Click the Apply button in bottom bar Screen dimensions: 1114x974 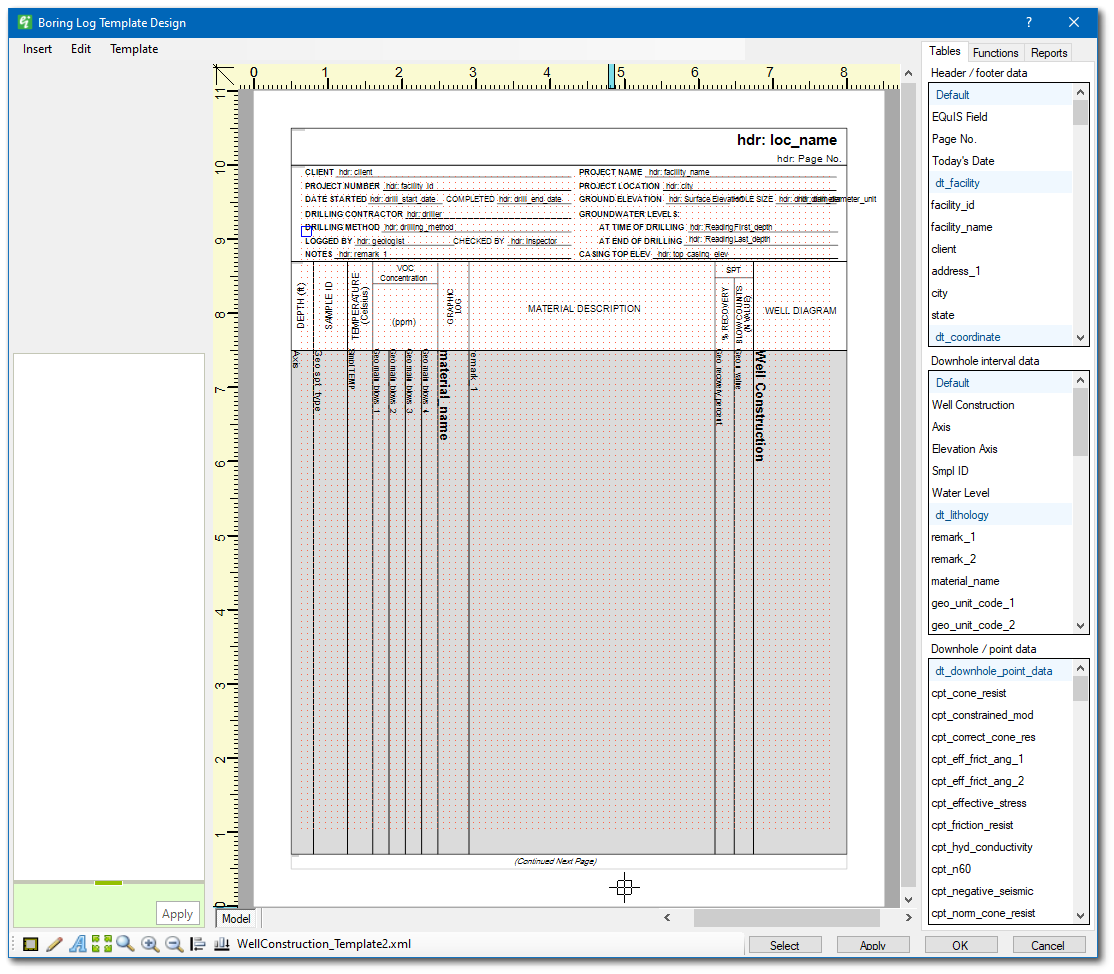coord(872,944)
